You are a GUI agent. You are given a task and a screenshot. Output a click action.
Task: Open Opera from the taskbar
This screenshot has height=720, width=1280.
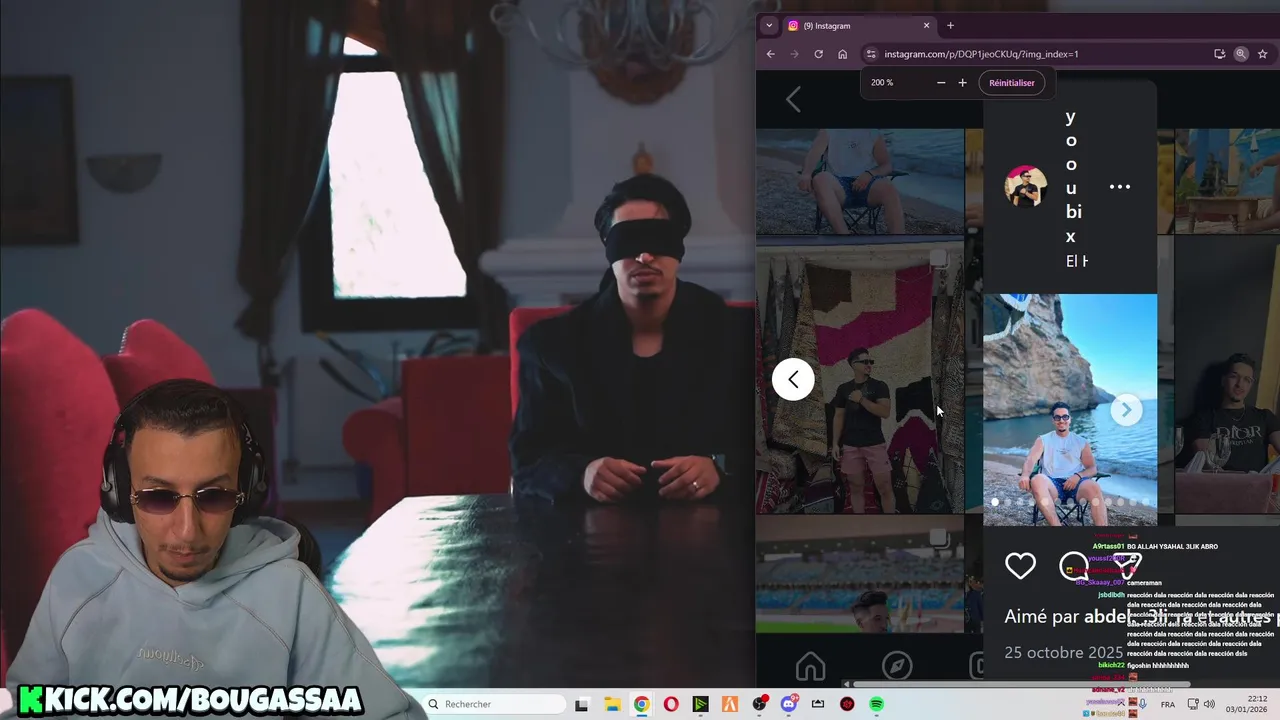(671, 704)
